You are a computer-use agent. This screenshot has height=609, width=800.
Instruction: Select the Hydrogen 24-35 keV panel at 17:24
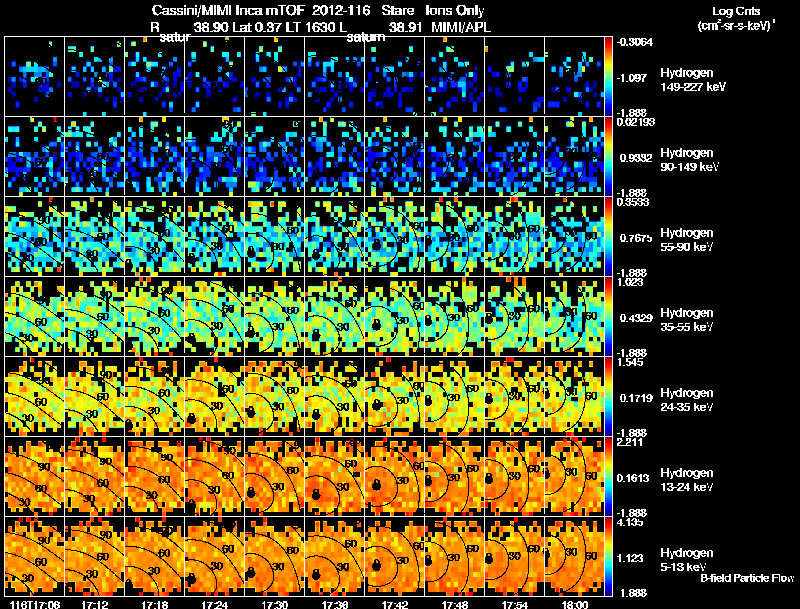(x=214, y=396)
